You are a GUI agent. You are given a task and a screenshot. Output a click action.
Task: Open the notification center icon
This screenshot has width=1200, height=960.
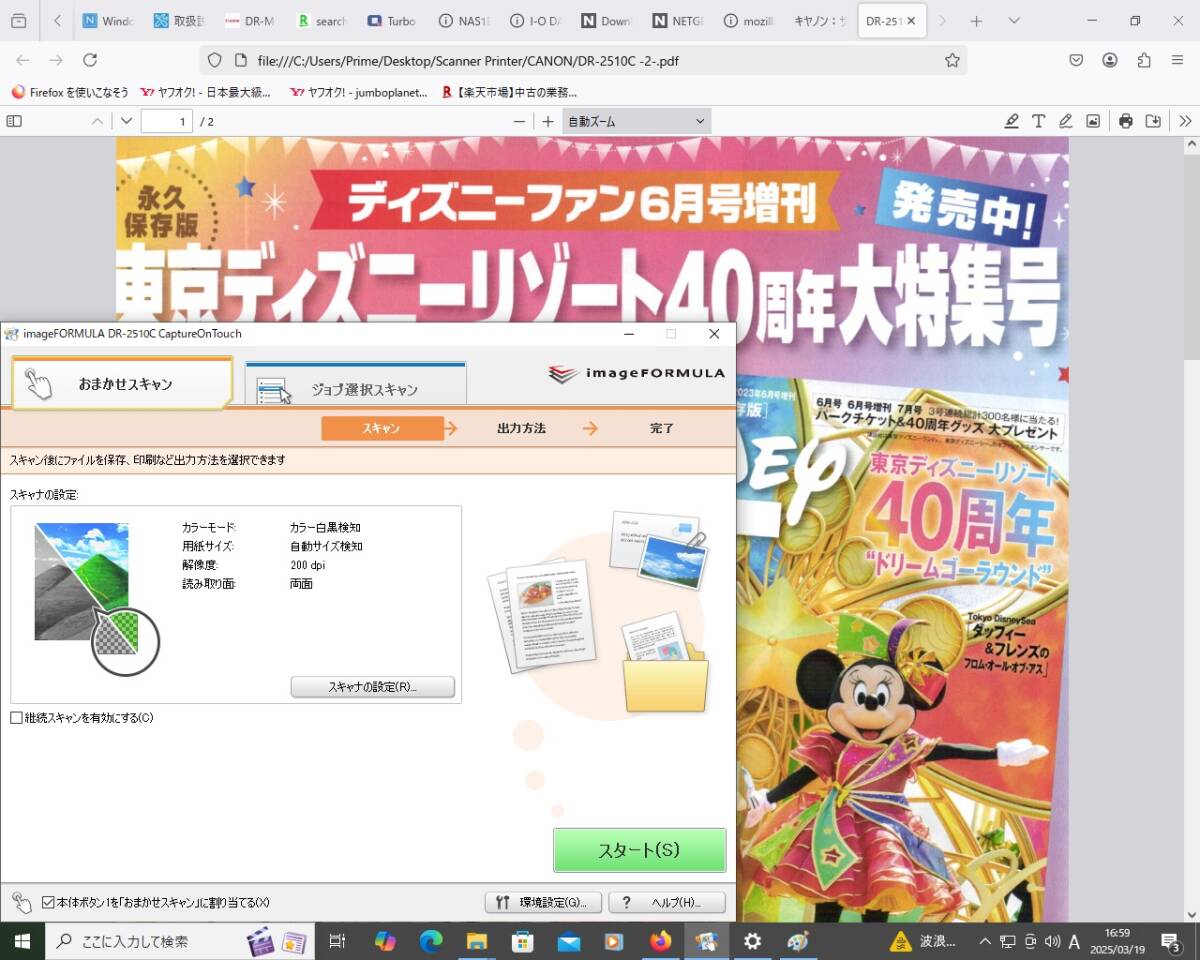coord(1170,941)
